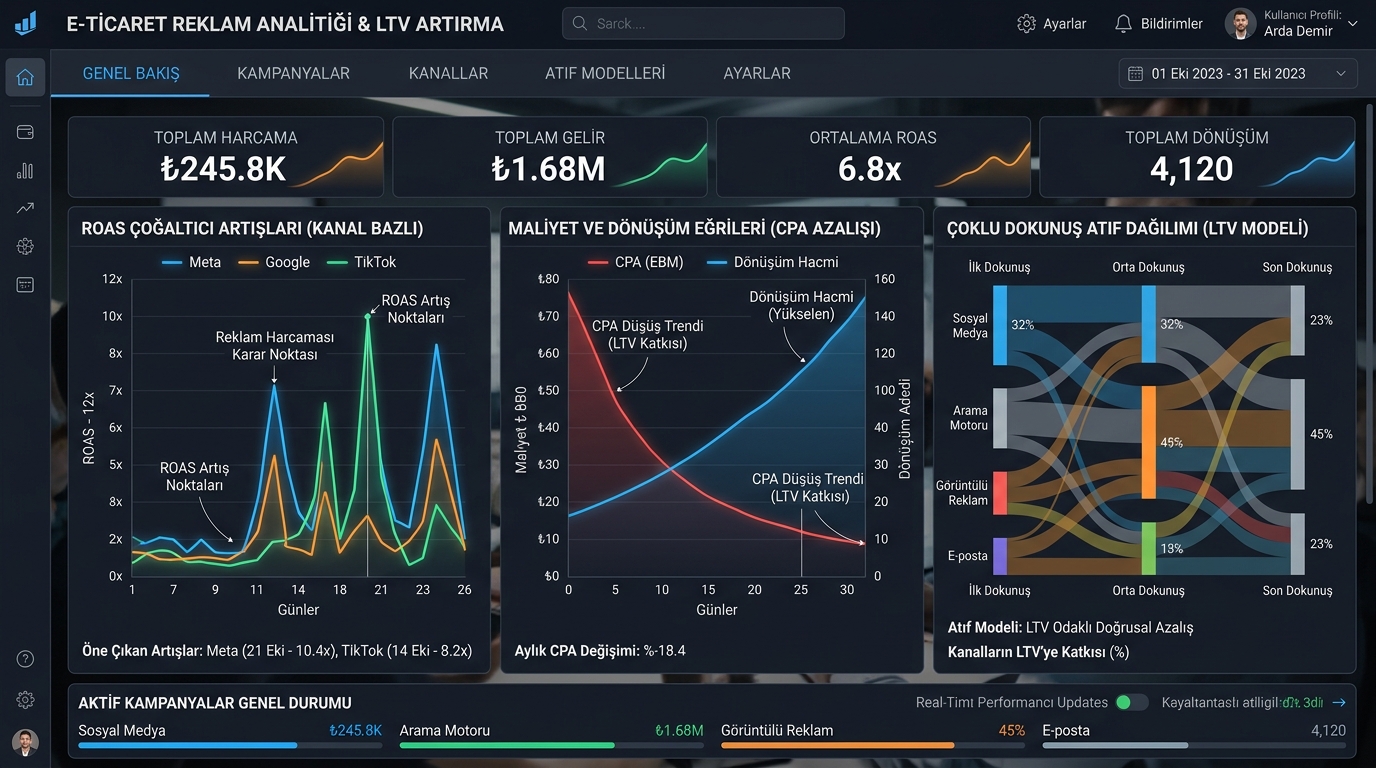
Task: Click the E-posta campaign progress bar
Action: point(1194,745)
